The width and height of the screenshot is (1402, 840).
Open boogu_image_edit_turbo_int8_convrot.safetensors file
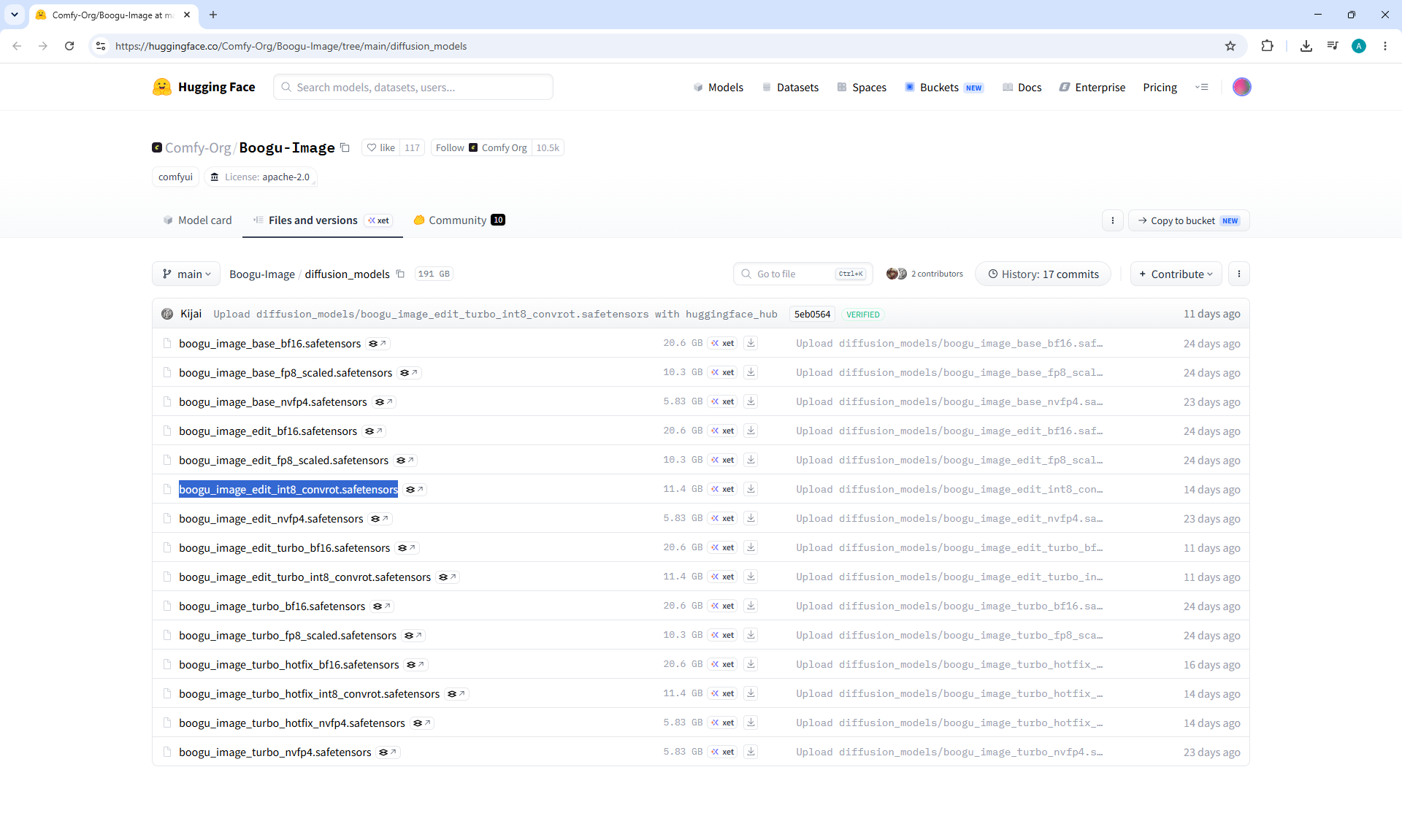304,577
